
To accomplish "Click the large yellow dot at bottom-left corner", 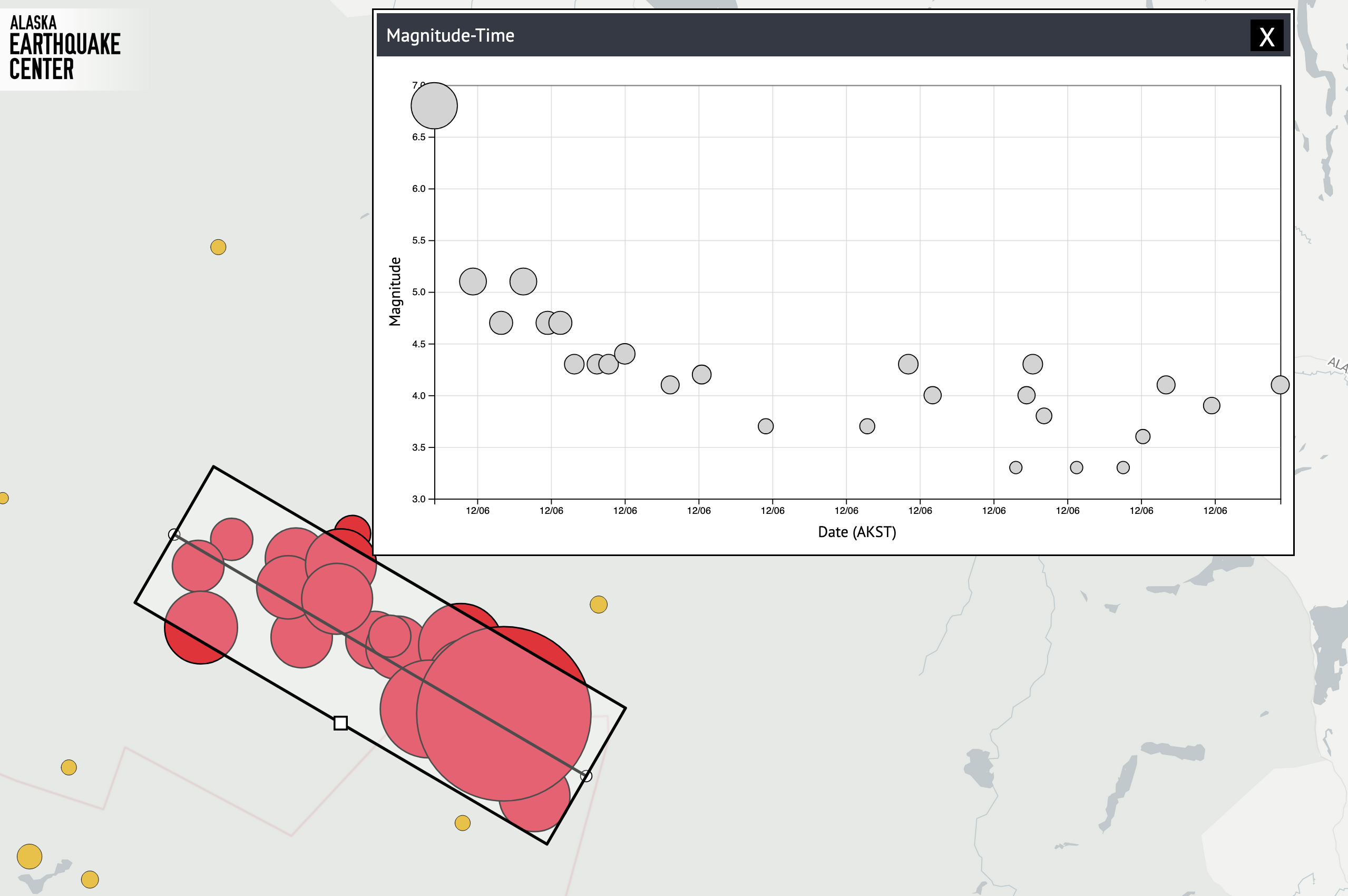I will point(28,857).
